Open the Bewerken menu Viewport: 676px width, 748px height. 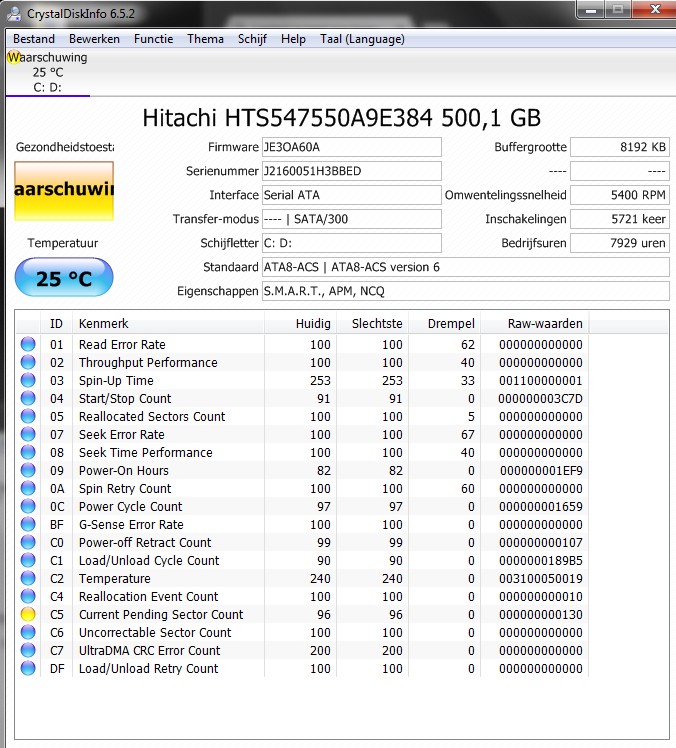point(94,39)
